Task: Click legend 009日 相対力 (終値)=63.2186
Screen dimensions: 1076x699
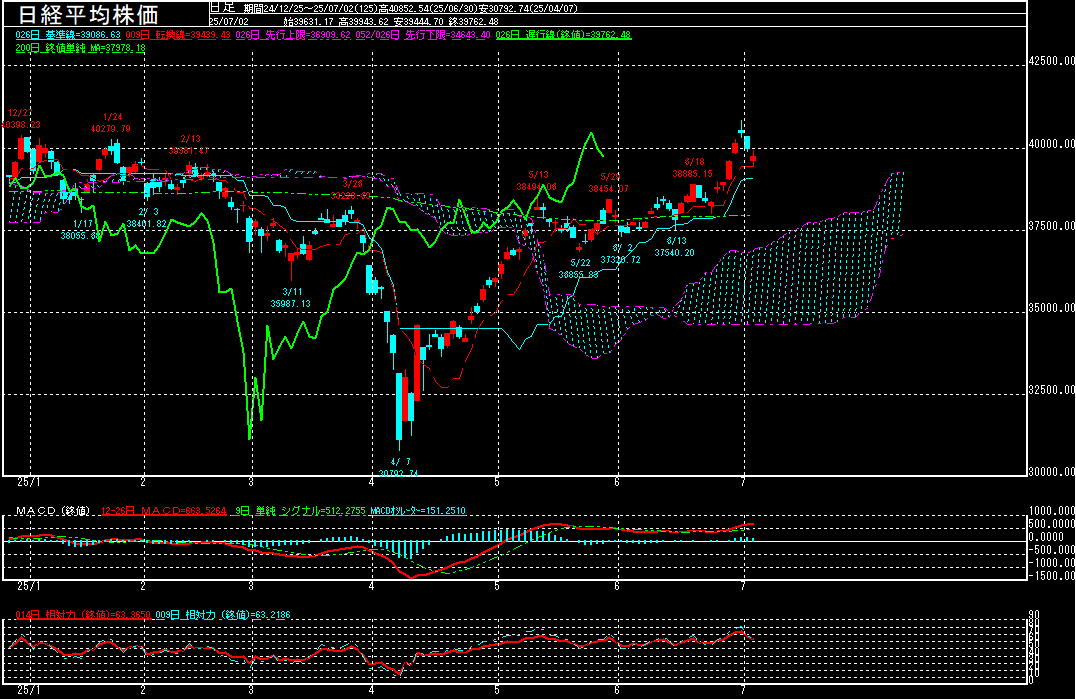Action: 223,615
